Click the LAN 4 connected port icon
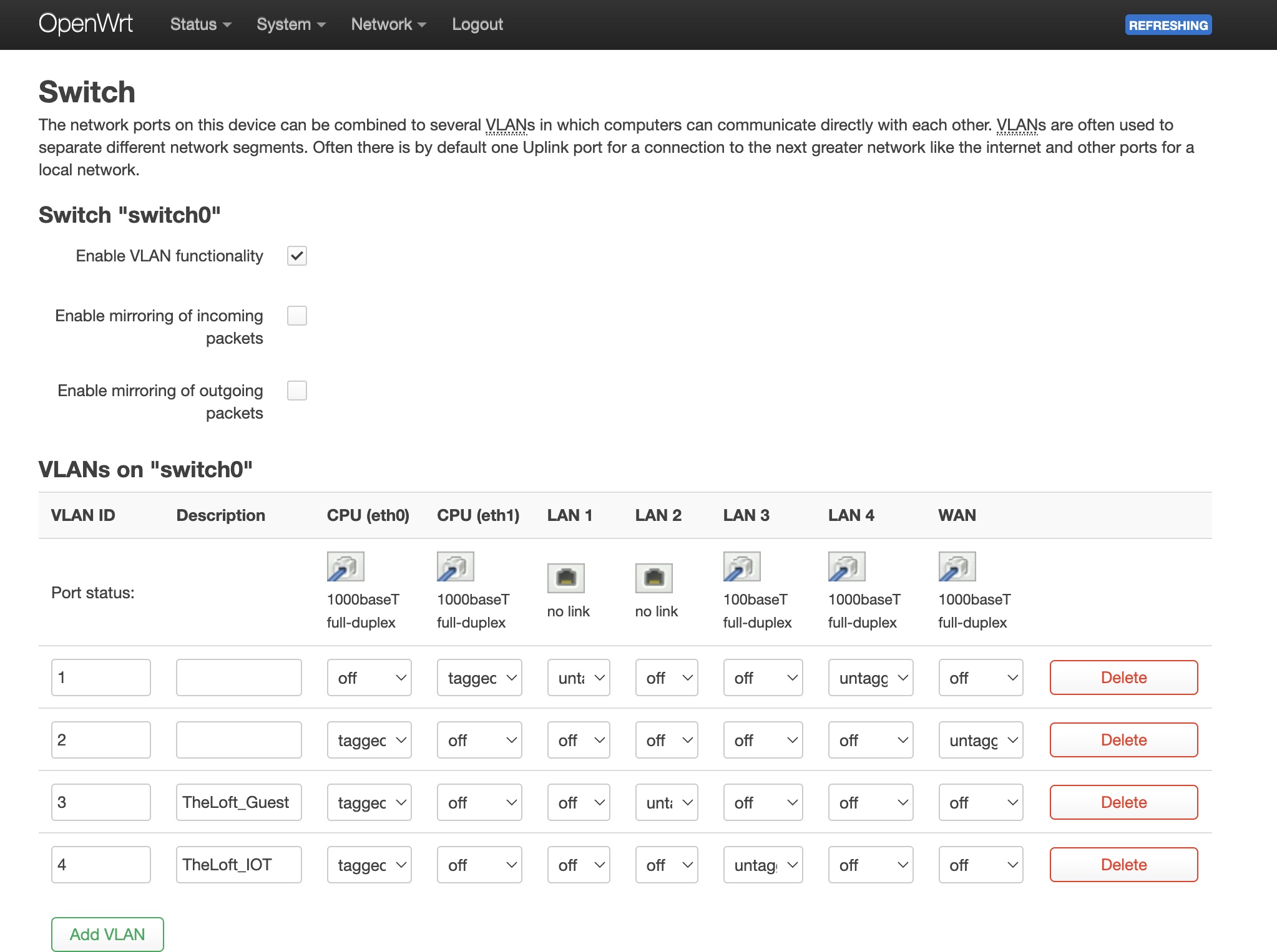Screen dimensions: 1277x952 click(846, 566)
